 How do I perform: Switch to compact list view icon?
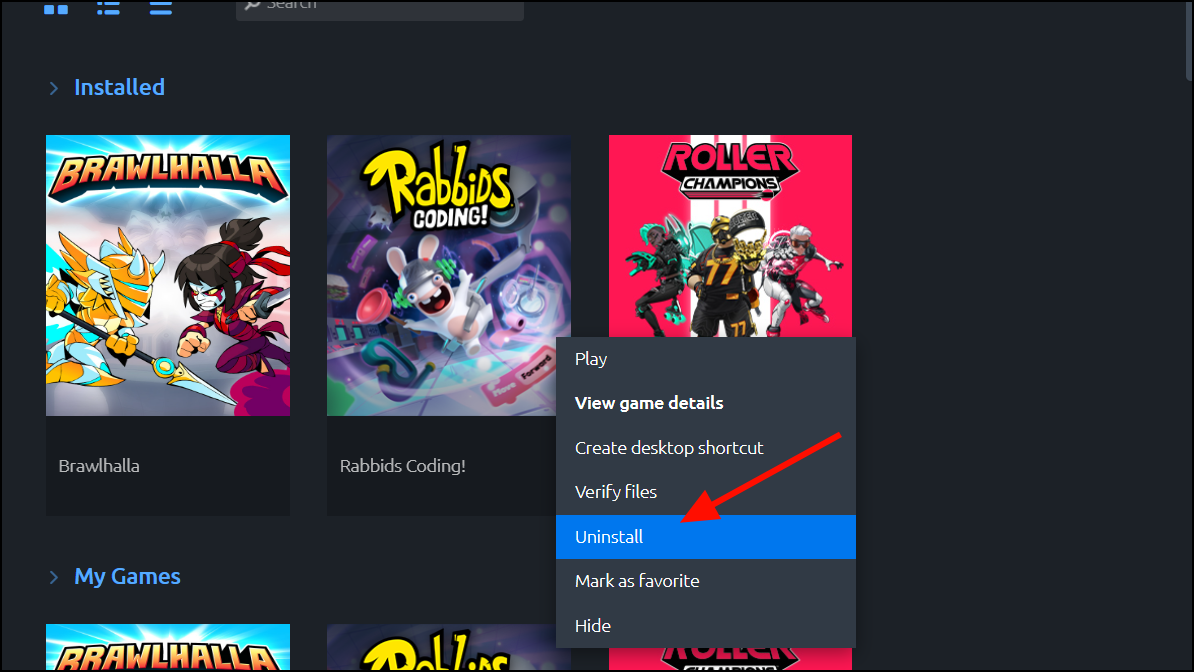pos(161,8)
